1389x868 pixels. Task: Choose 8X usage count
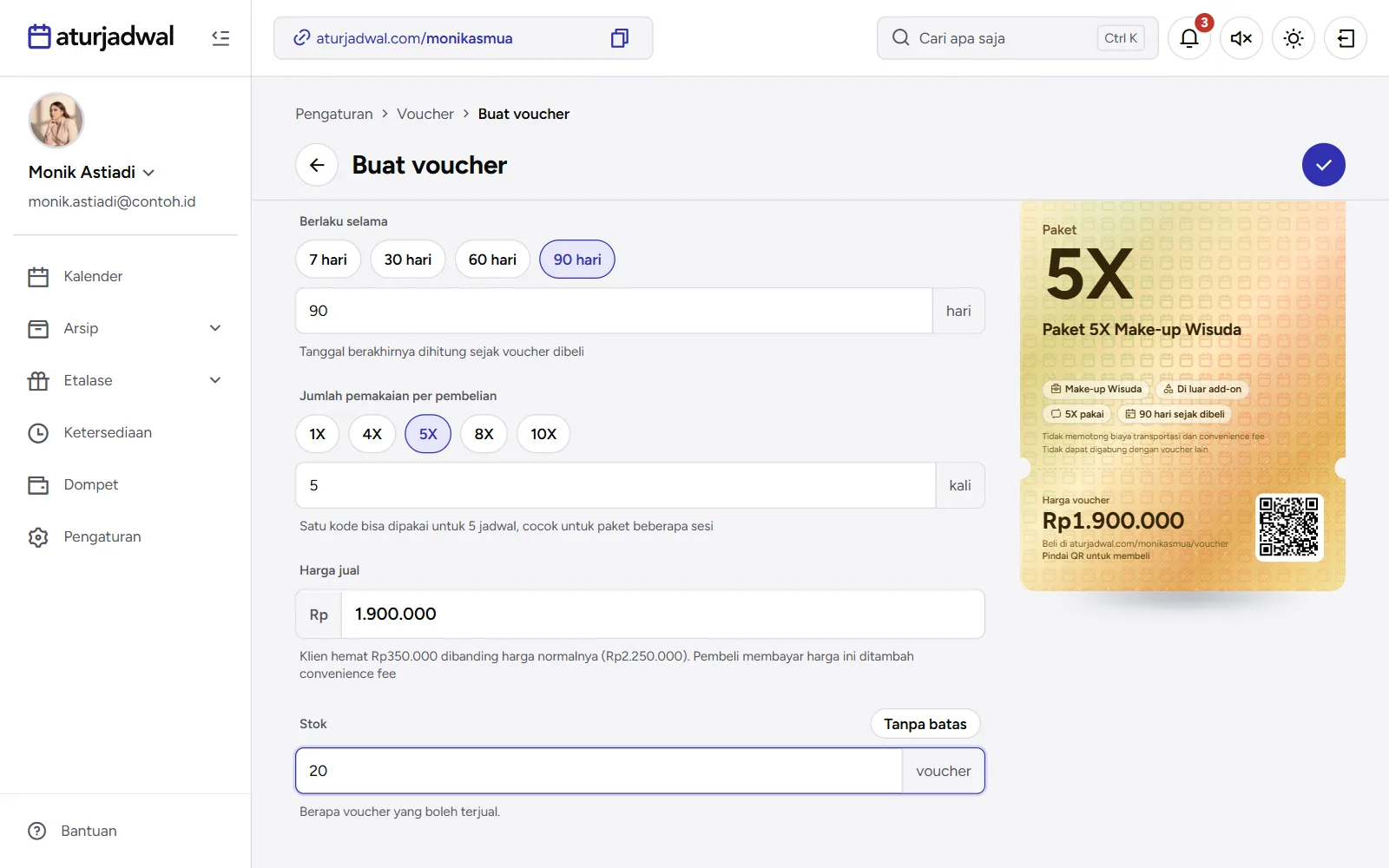click(x=484, y=434)
